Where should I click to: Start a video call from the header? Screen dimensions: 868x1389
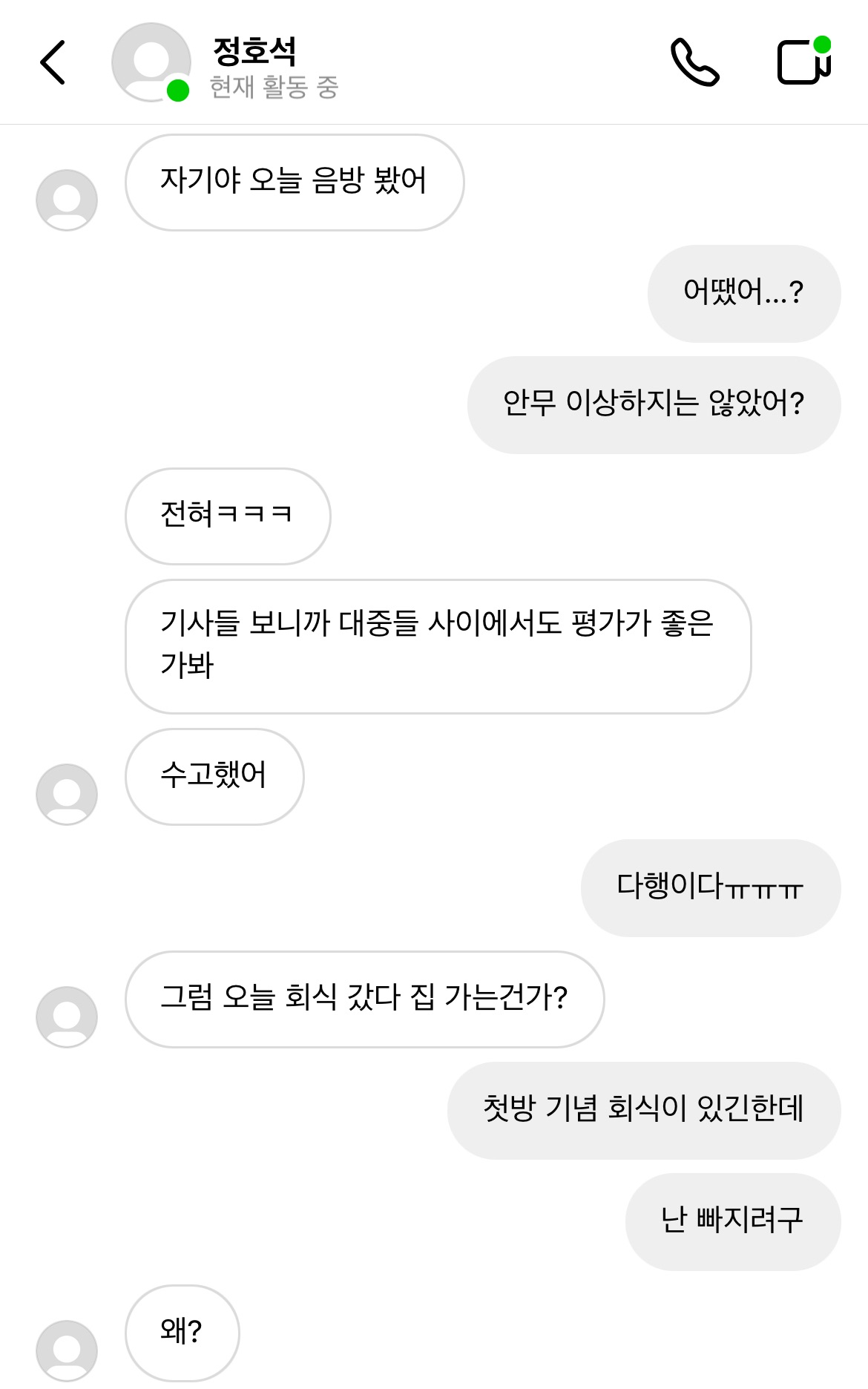(x=803, y=62)
